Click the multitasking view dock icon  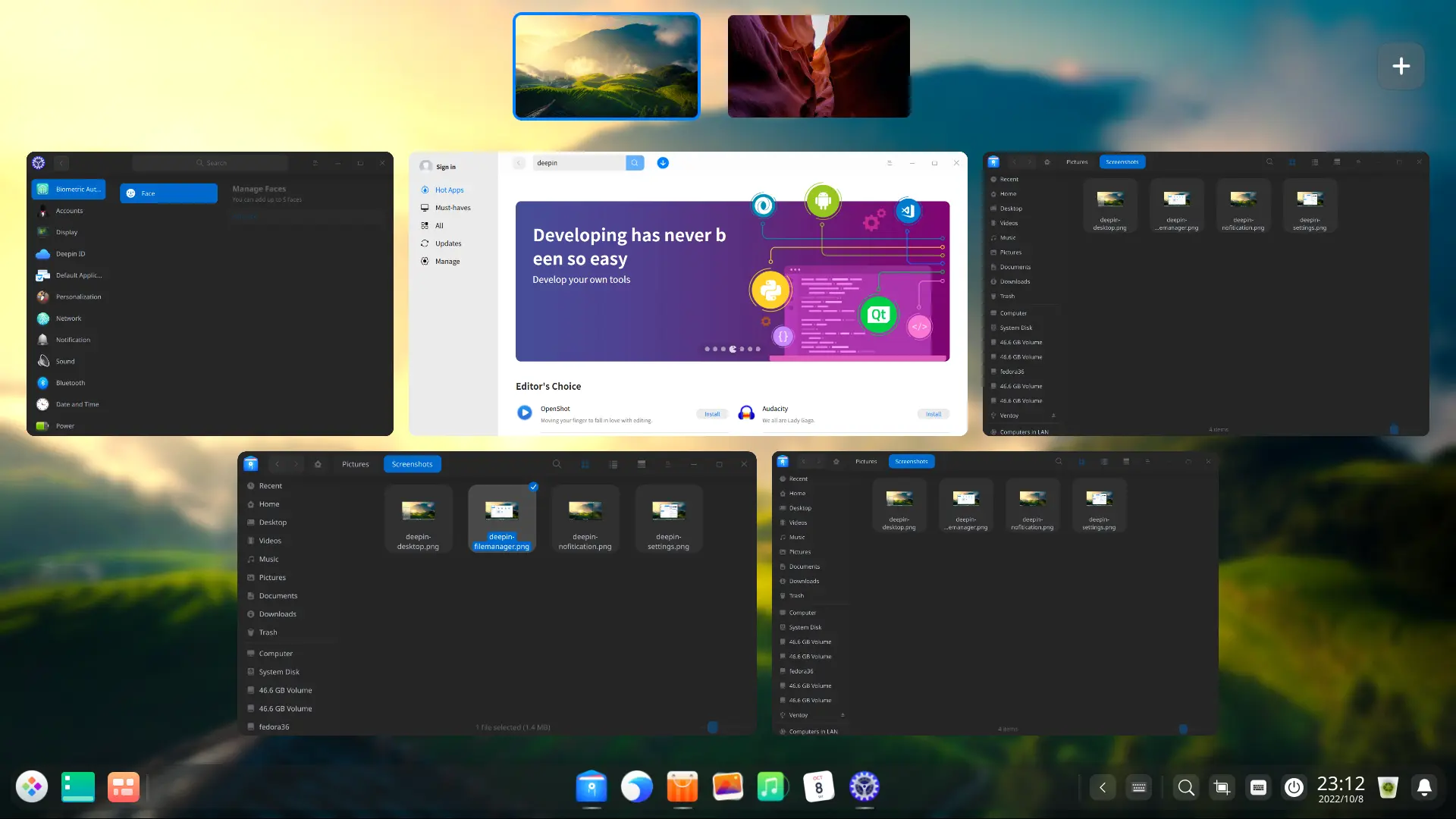[124, 787]
